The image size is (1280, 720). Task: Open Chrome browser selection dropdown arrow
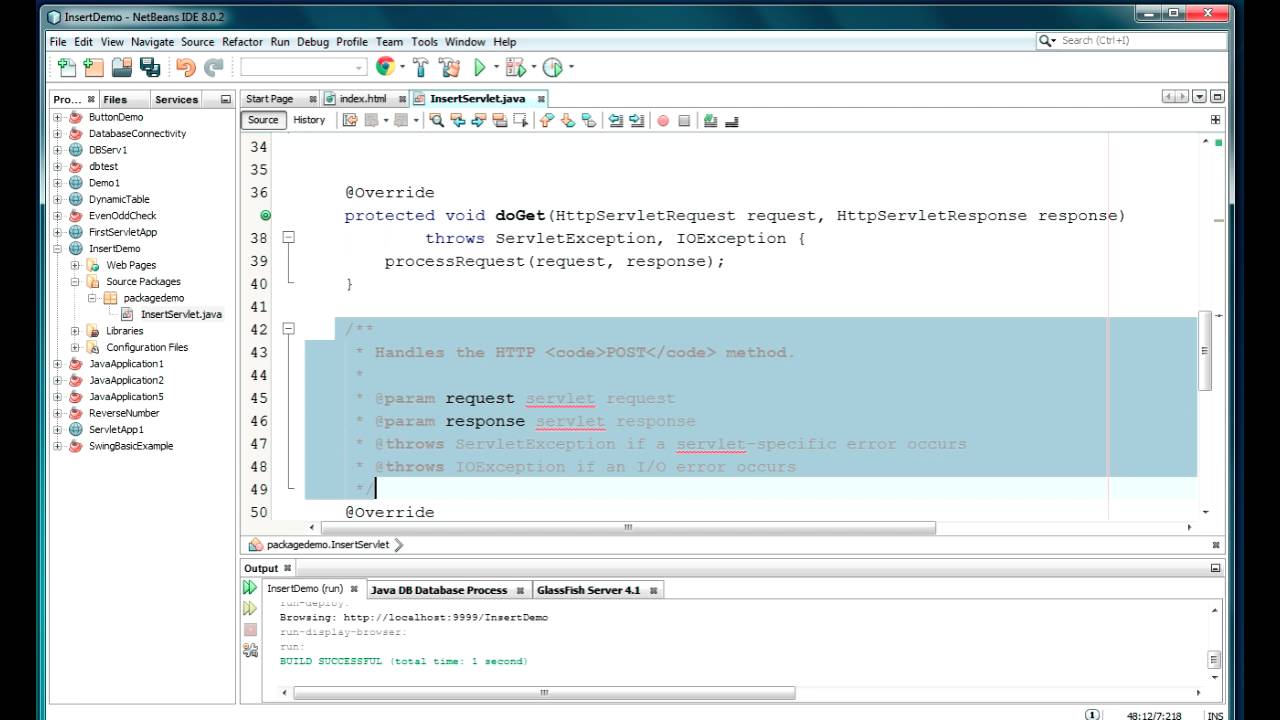[402, 68]
